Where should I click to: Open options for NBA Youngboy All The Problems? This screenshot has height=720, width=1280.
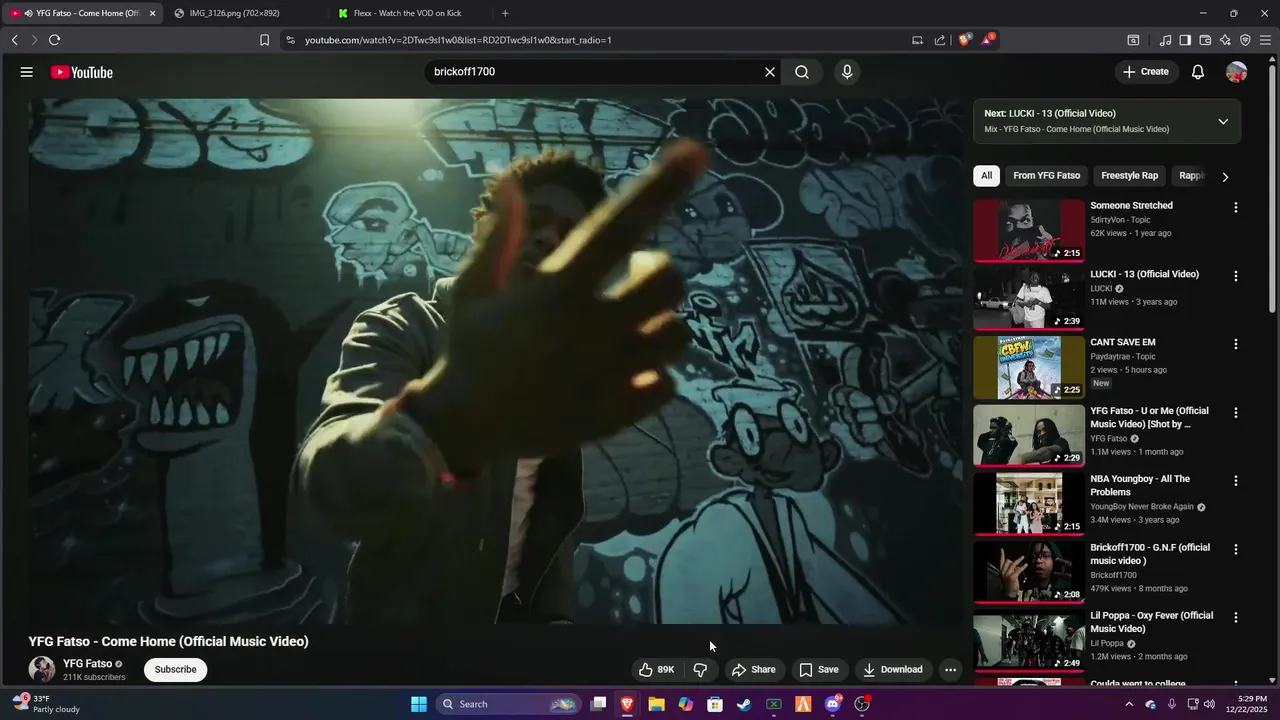(x=1236, y=481)
